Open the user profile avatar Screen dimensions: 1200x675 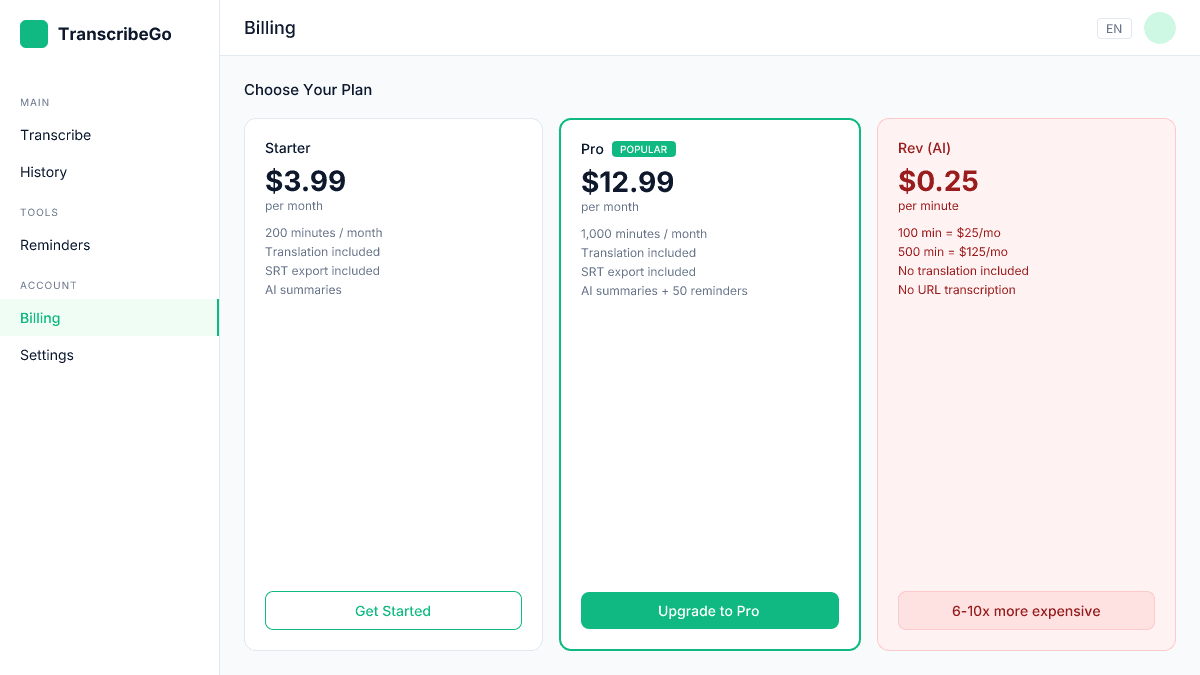coord(1159,28)
